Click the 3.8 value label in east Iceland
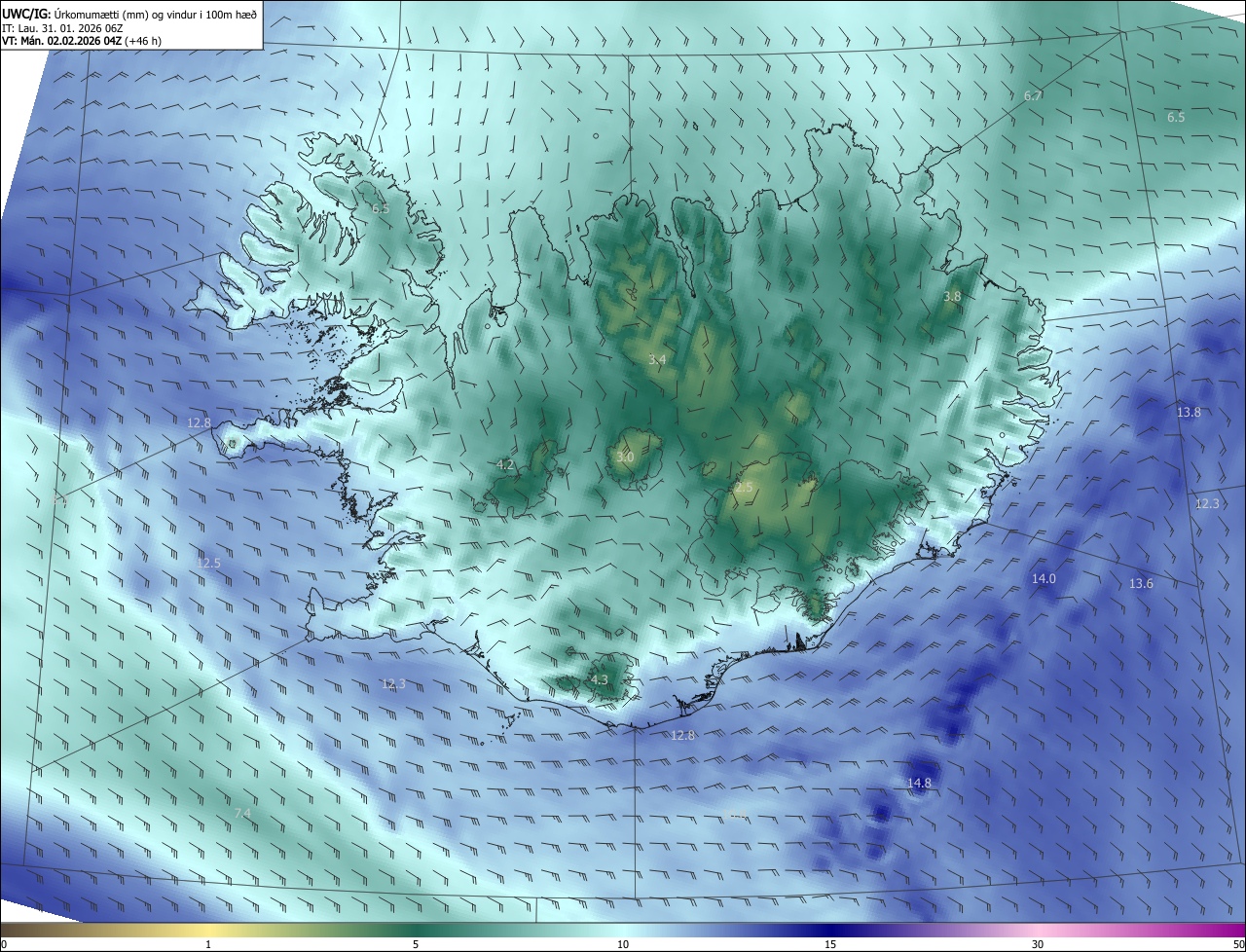 pyautogui.click(x=952, y=296)
